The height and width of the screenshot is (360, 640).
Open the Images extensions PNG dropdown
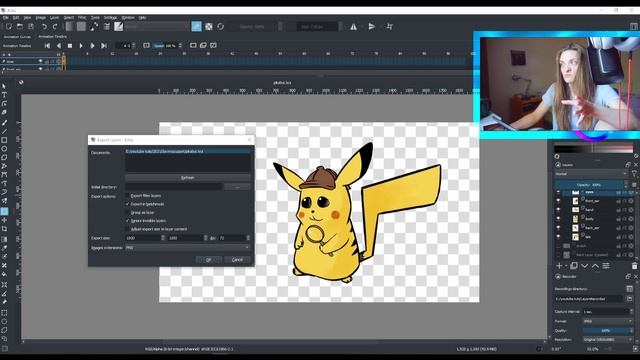(187, 248)
